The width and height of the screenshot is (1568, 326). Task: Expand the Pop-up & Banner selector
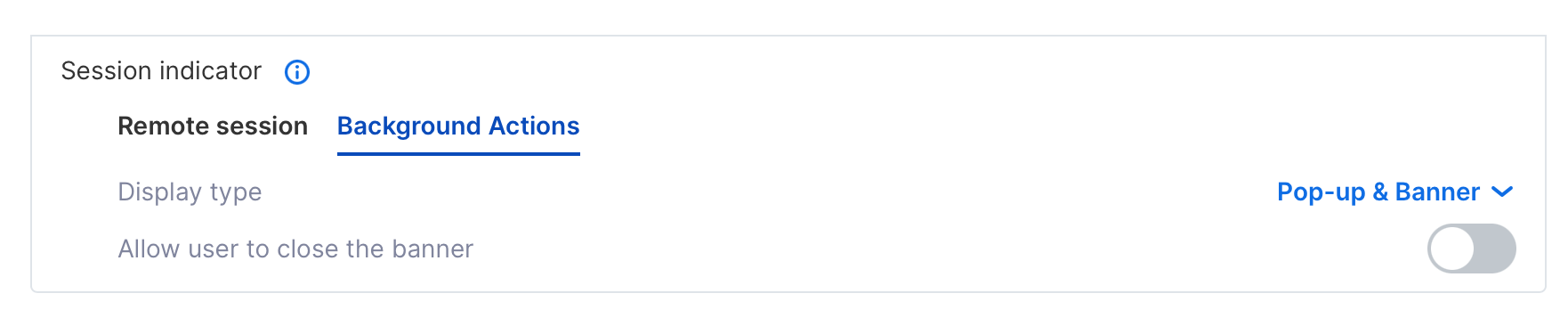1395,192
